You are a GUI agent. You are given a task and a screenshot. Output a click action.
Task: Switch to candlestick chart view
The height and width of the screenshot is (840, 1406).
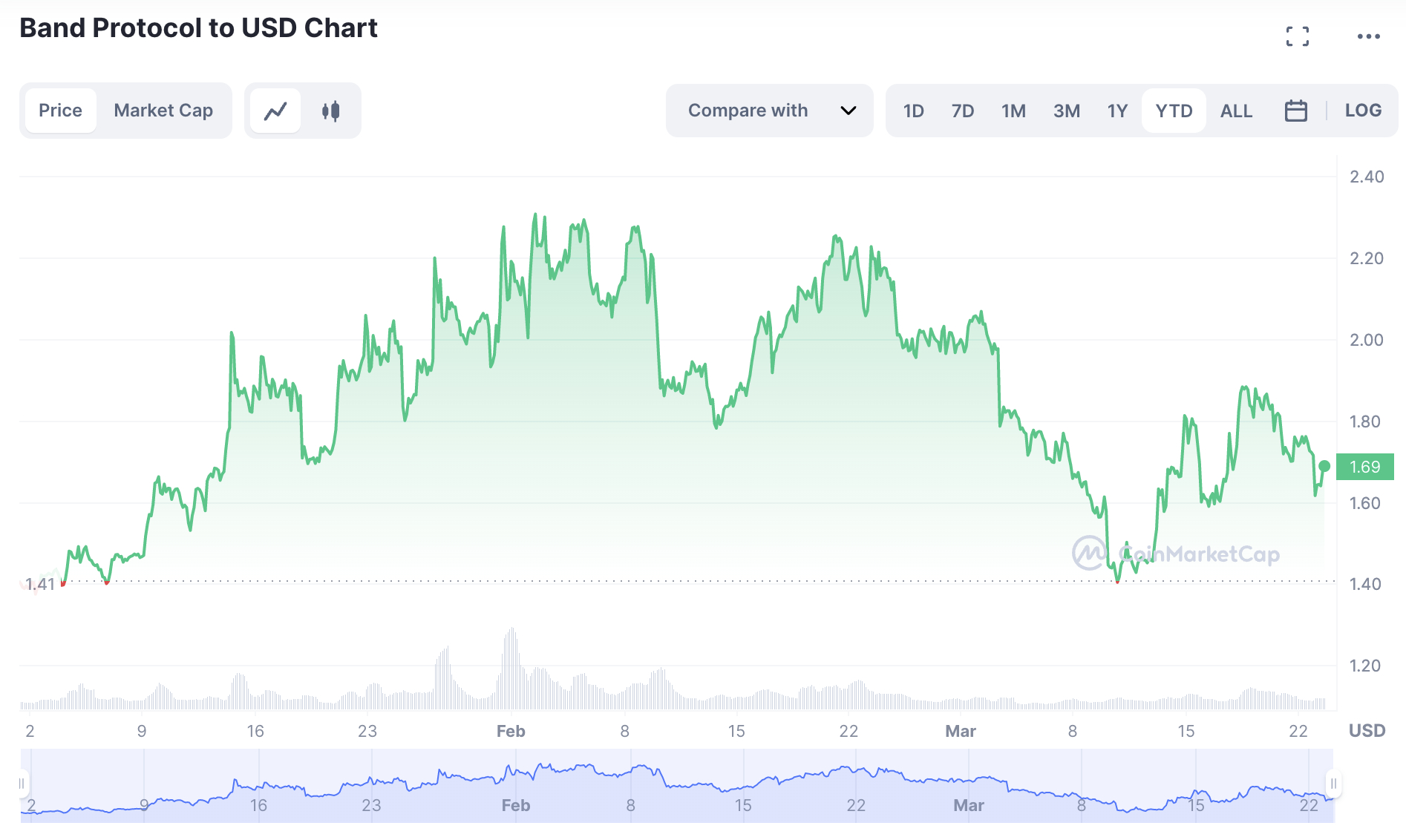[331, 111]
